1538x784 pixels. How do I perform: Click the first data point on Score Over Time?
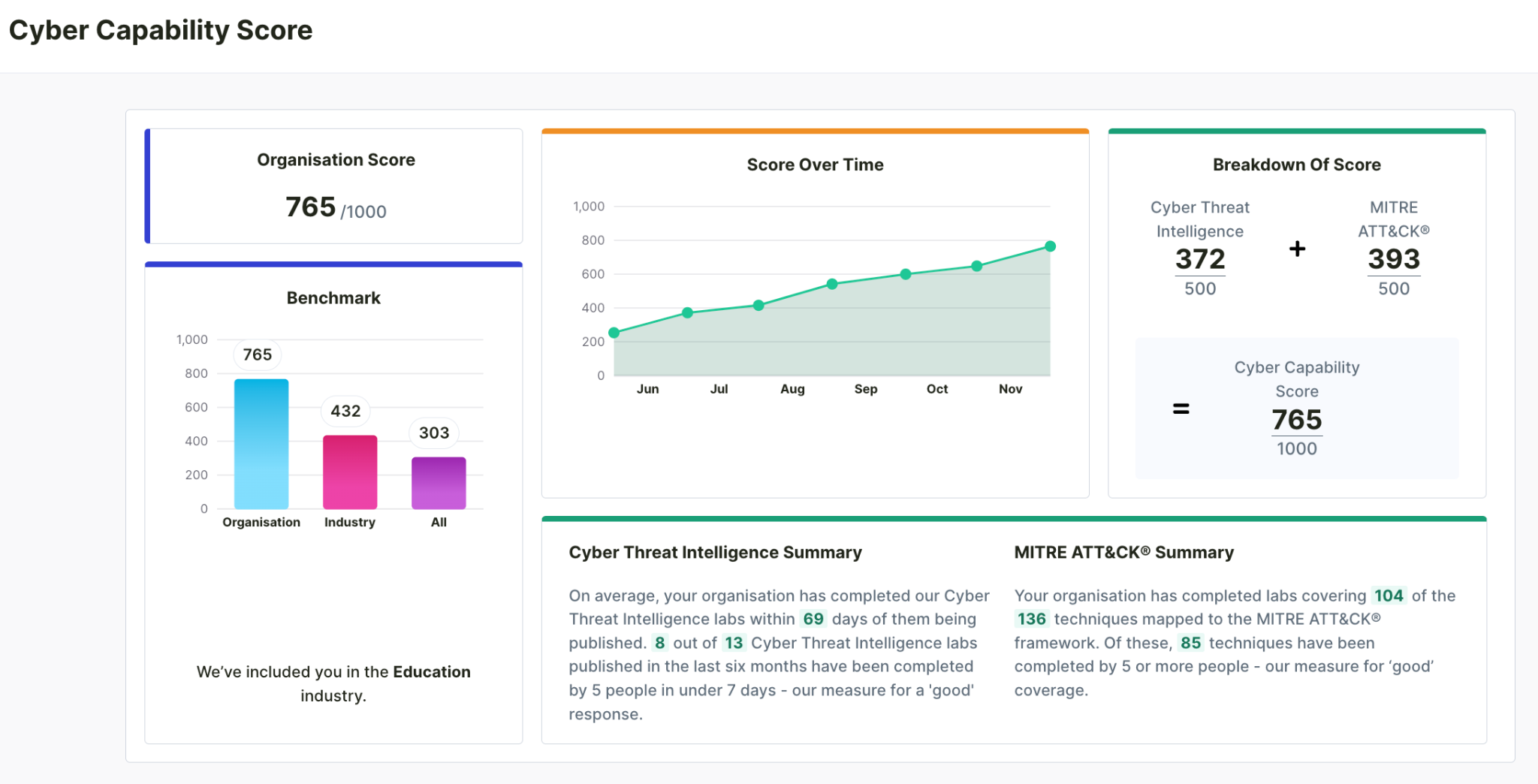(x=614, y=333)
